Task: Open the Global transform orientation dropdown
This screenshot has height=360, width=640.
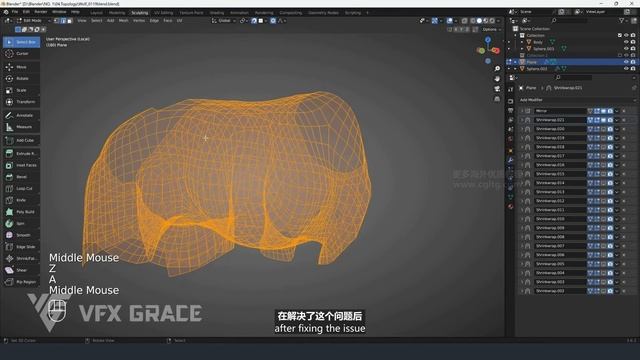Action: (x=224, y=20)
